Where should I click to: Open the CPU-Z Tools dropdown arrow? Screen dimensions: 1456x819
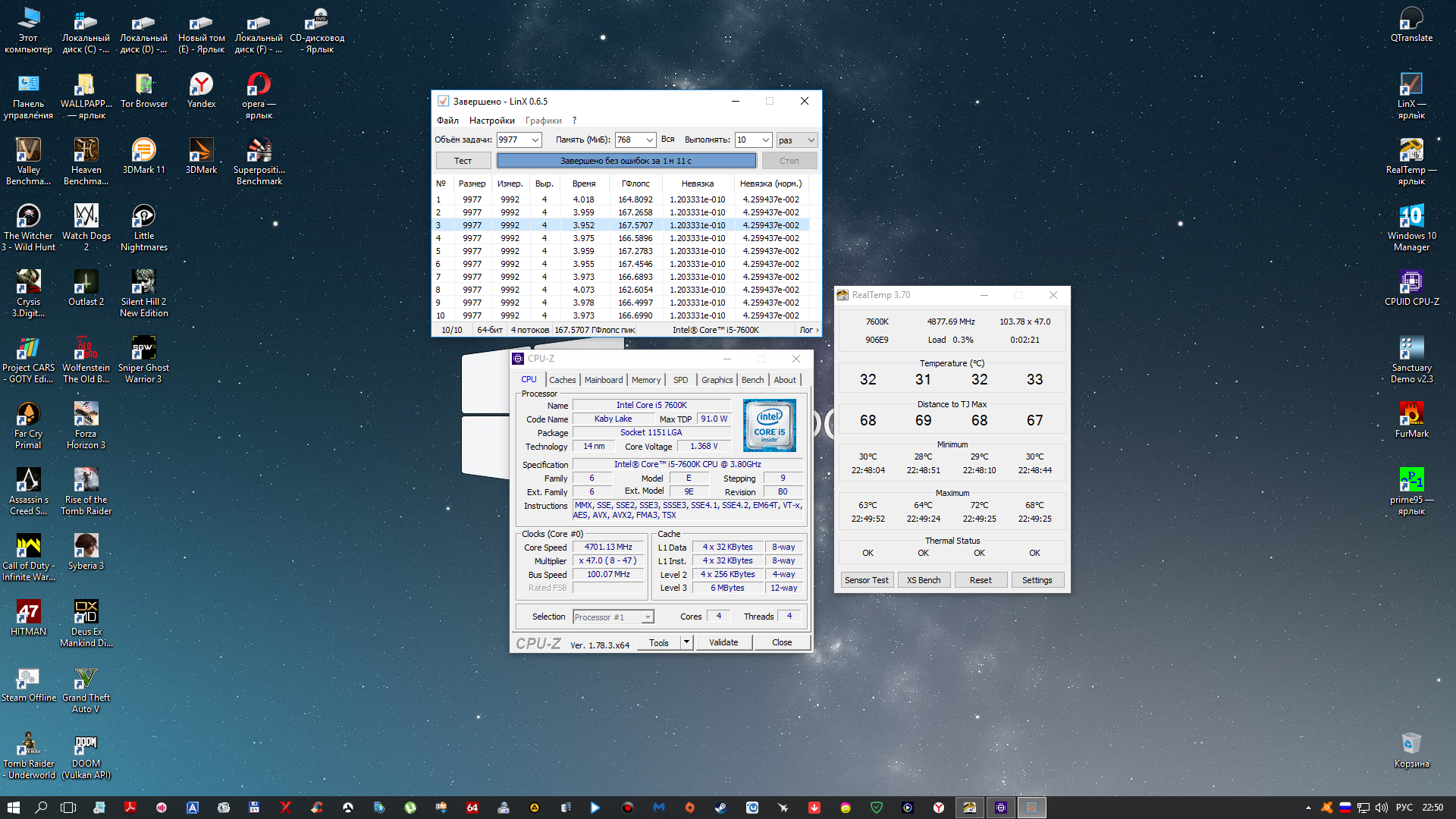[x=686, y=642]
